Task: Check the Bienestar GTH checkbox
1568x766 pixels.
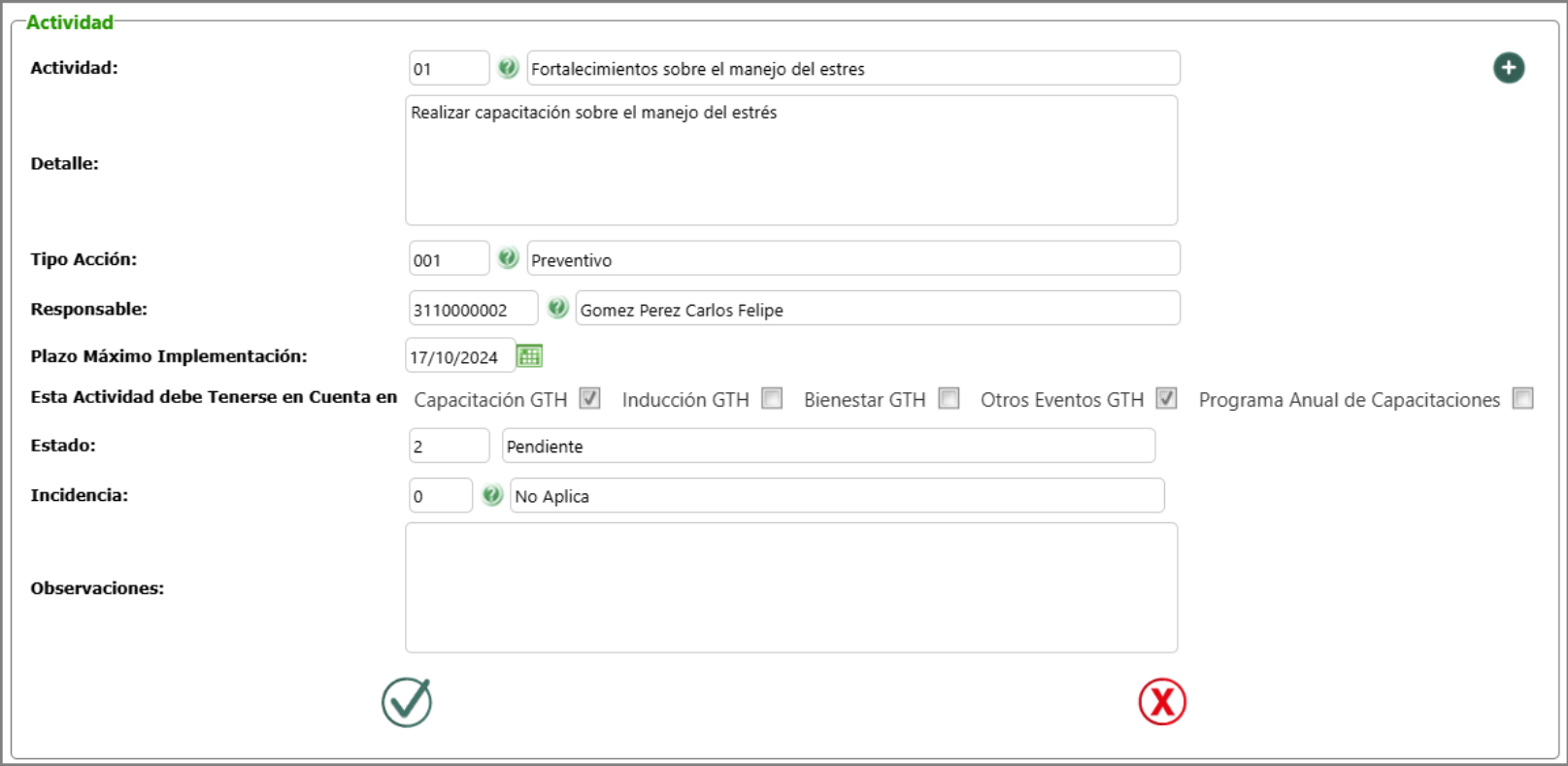Action: tap(949, 398)
